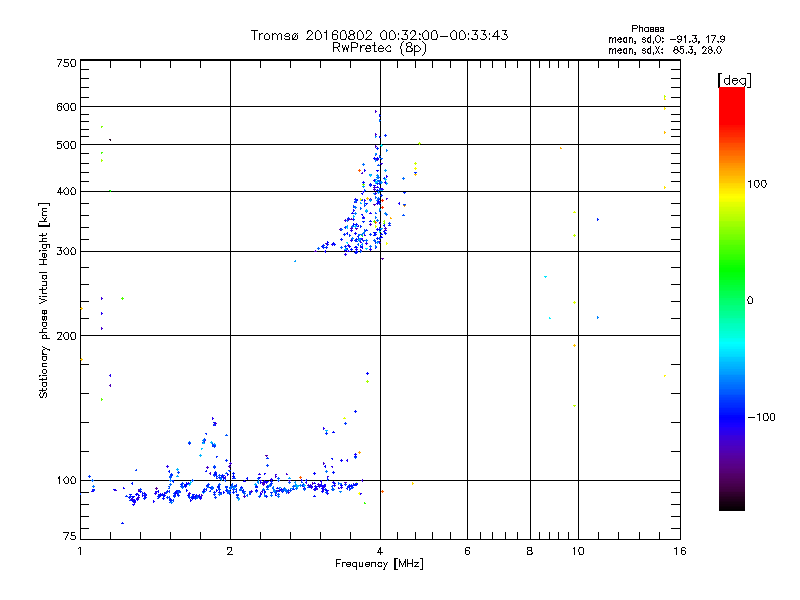Click the colorbar tick label '100'
Image resolution: width=800 pixels, height=600 pixels.
point(757,184)
